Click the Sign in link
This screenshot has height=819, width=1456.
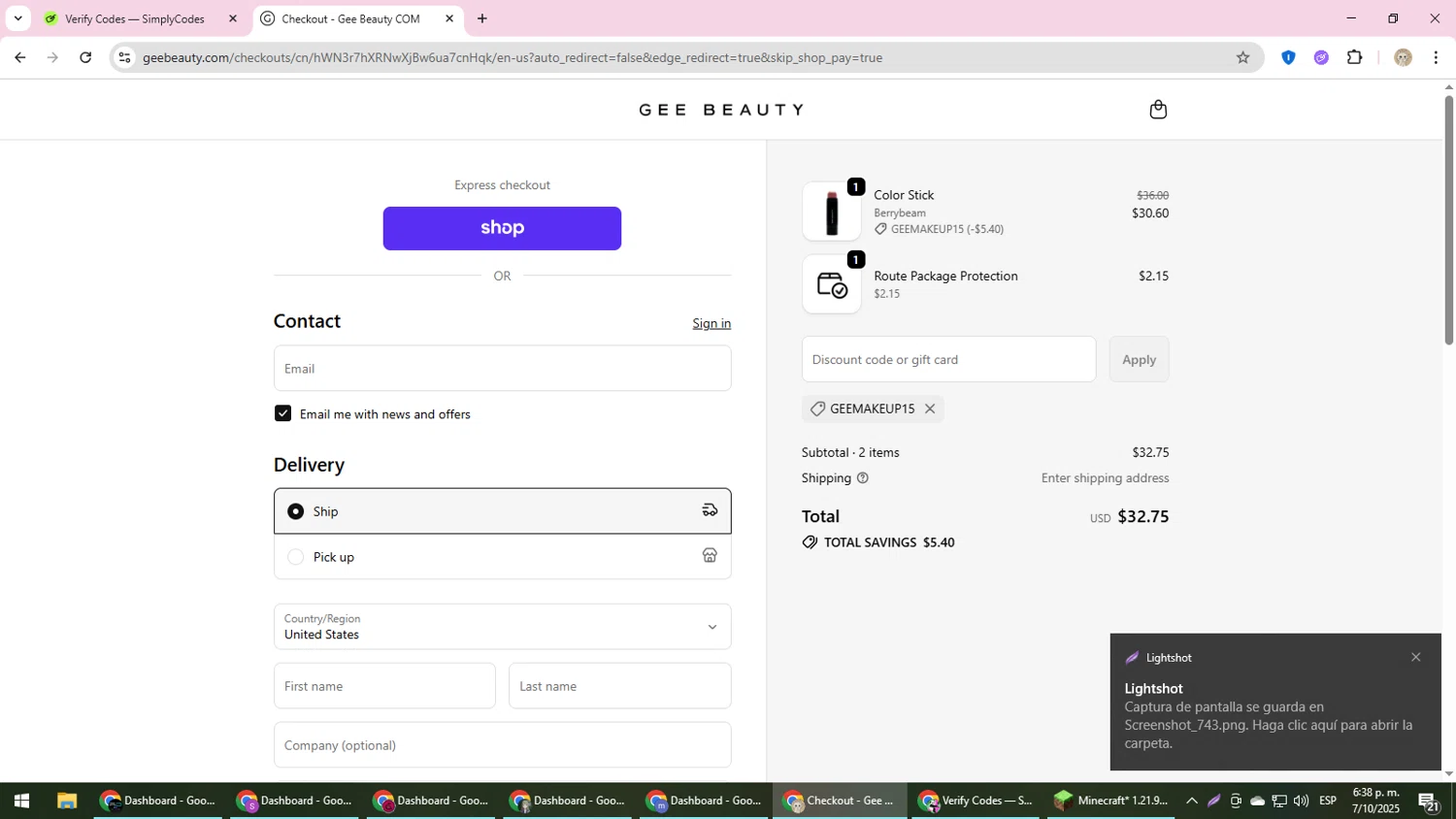(711, 323)
